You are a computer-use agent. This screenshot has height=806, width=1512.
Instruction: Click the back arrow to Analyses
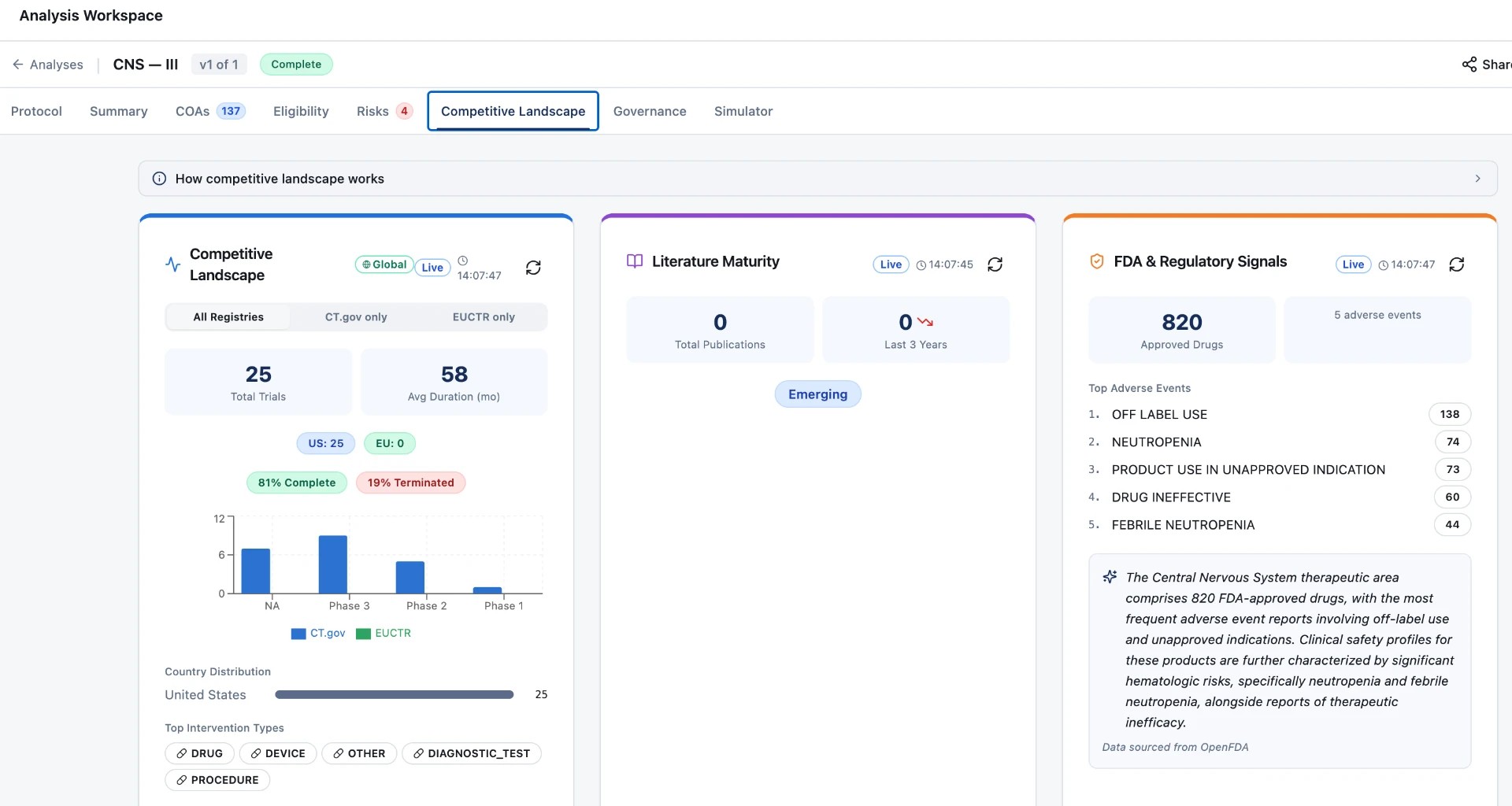coord(17,65)
